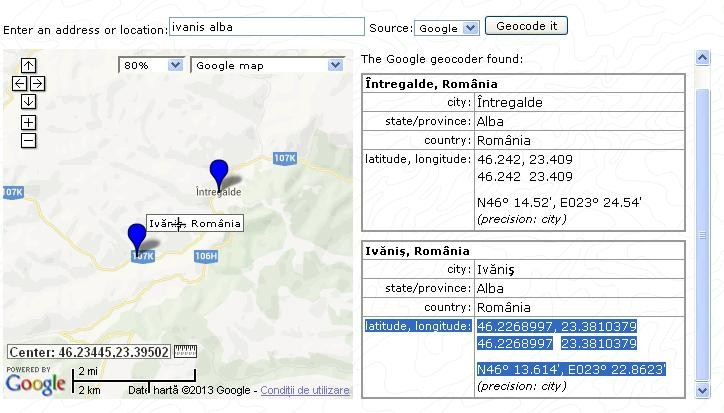
Task: Open the 80% map size dropdown
Action: click(151, 65)
